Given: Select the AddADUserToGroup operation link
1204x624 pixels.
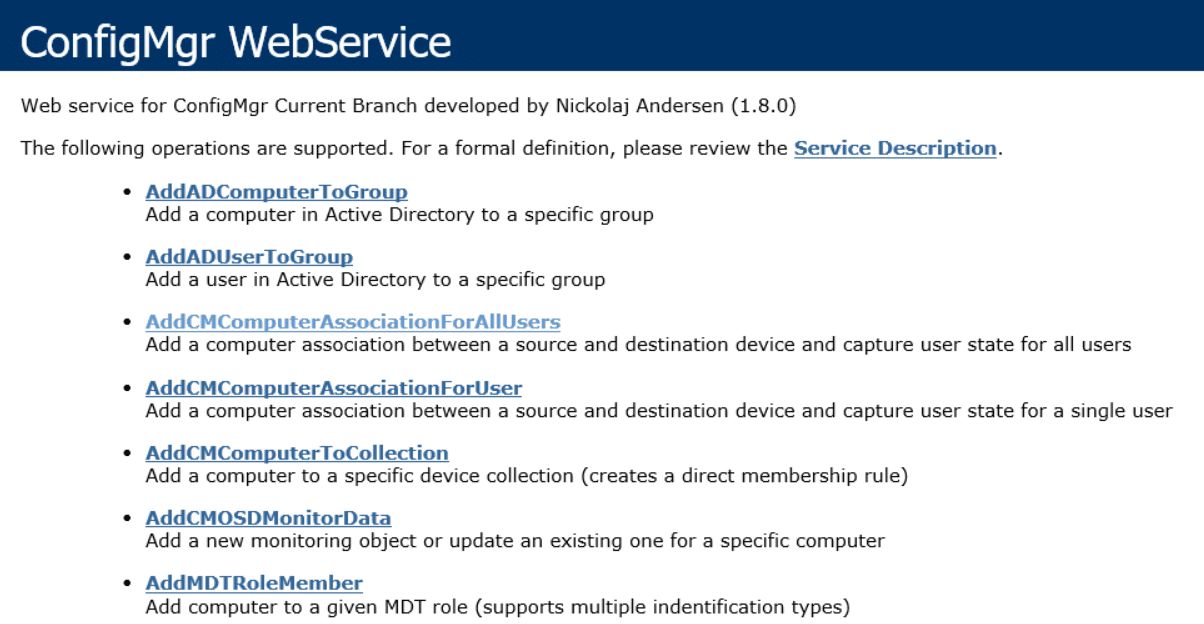Looking at the screenshot, I should [249, 257].
